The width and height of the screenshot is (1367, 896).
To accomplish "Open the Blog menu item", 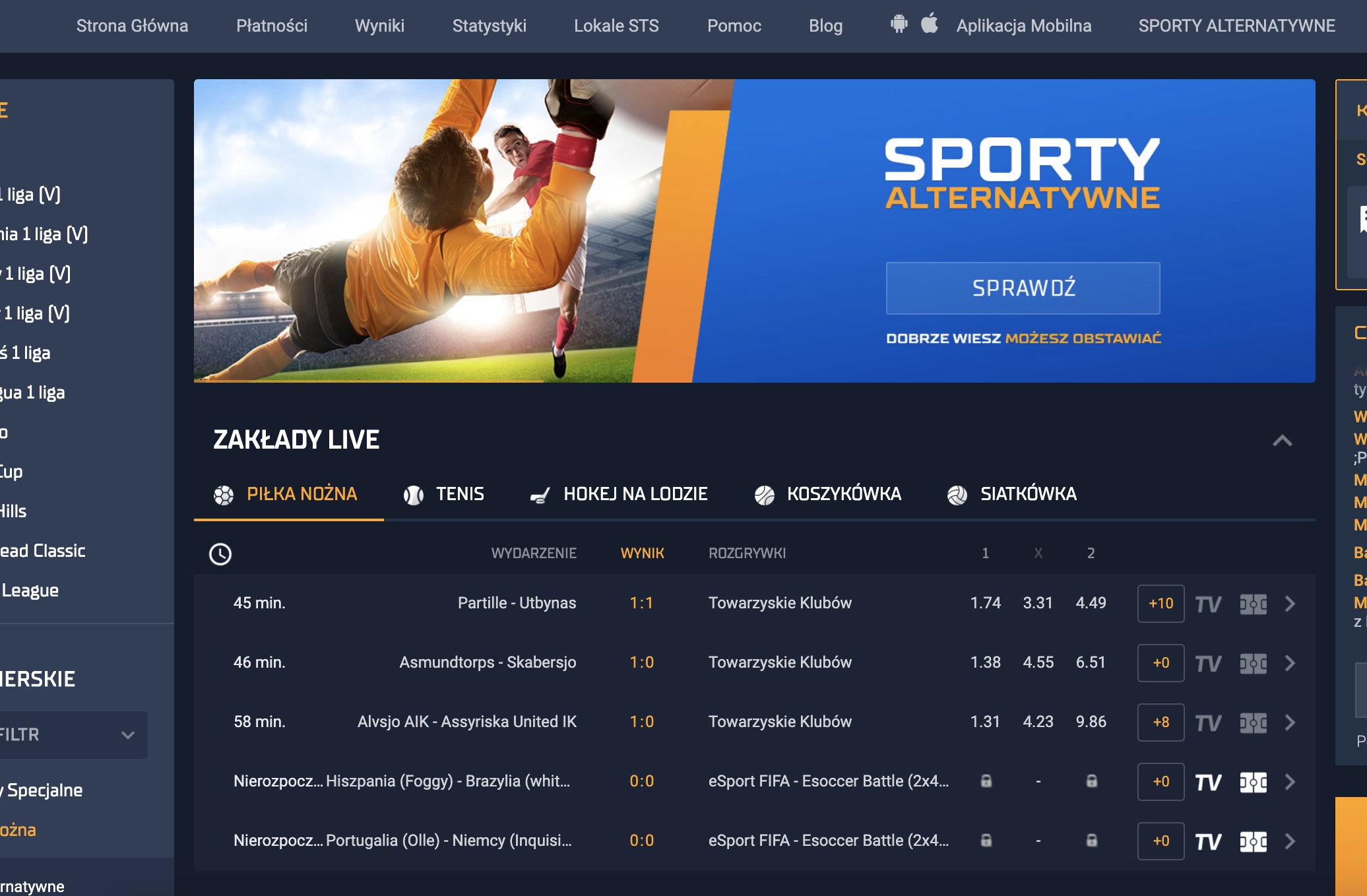I will point(825,26).
